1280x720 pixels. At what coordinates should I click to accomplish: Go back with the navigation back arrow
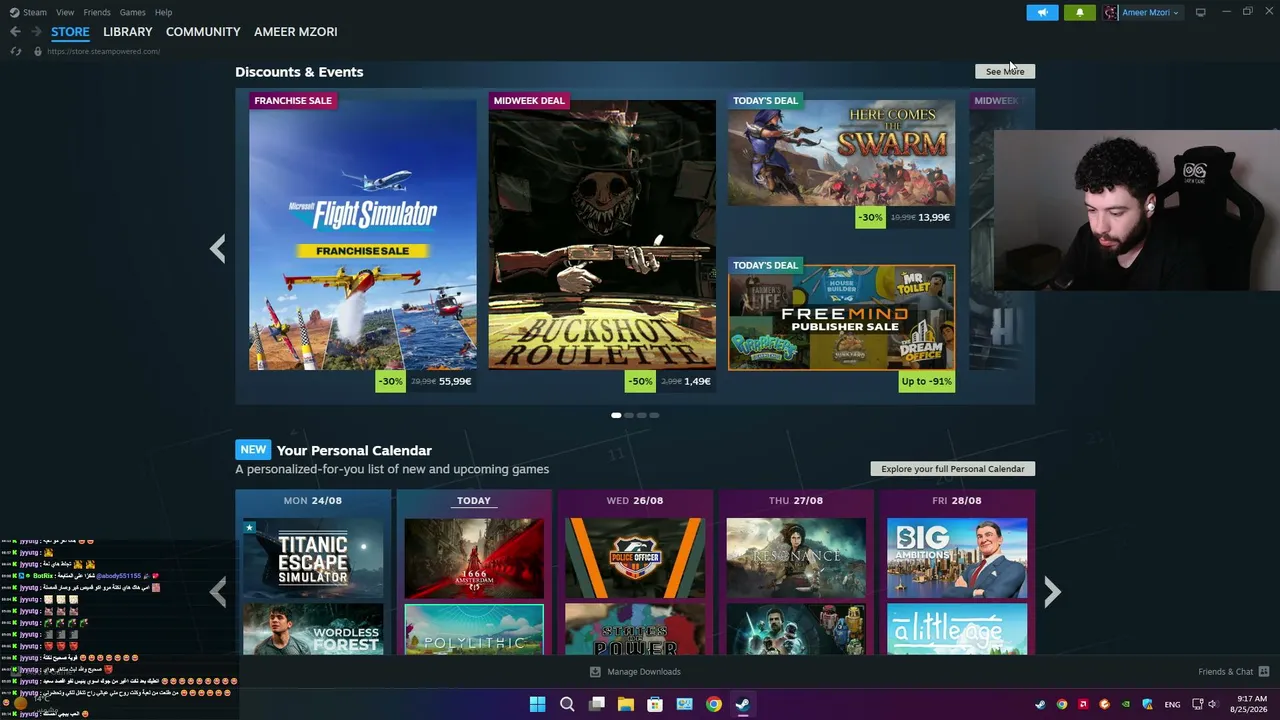coord(15,32)
